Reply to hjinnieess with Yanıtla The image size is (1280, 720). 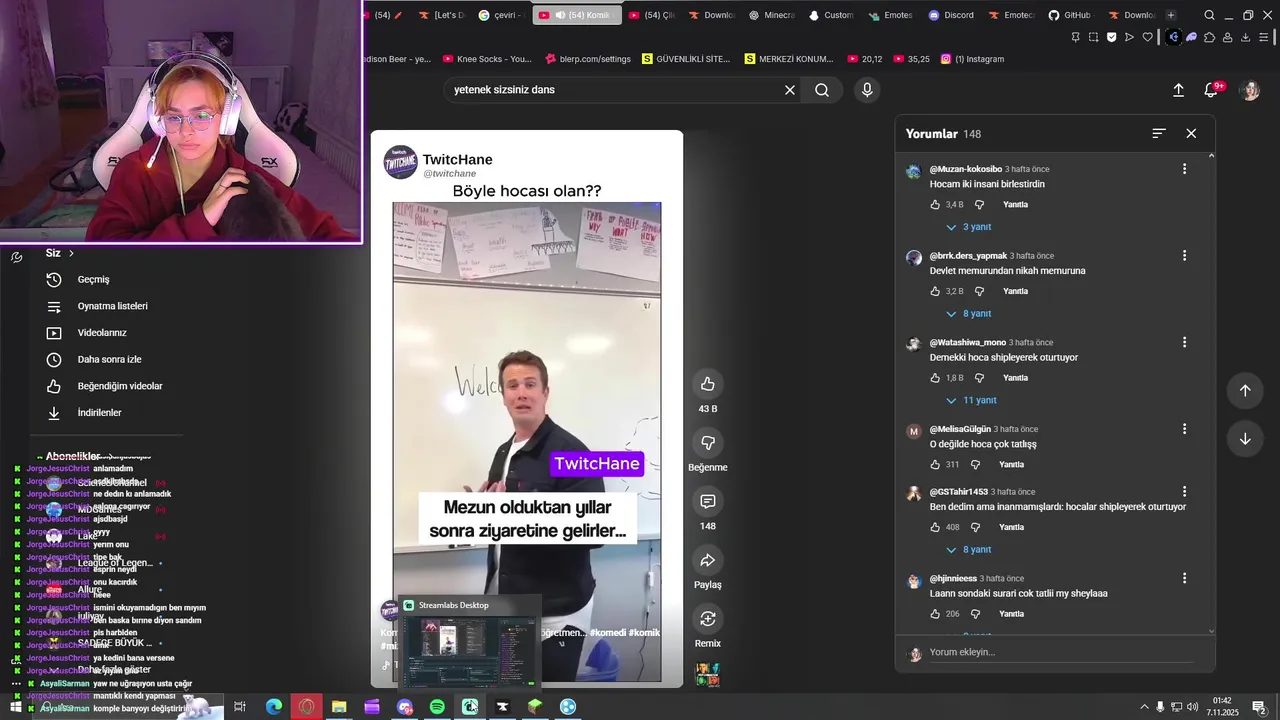click(1011, 614)
